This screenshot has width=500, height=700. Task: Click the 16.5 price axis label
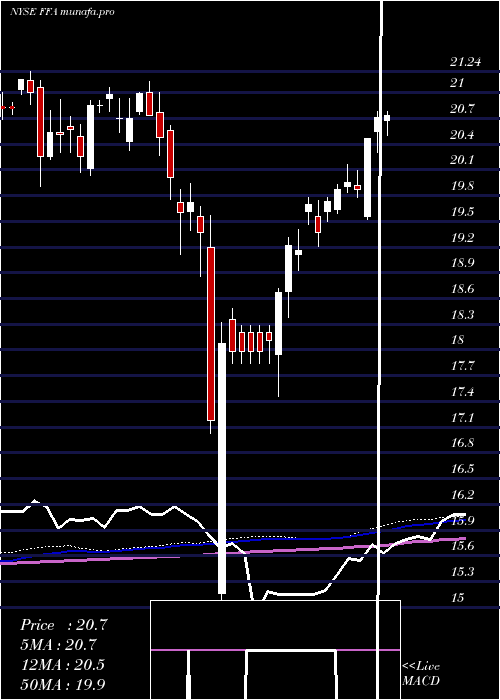pos(462,469)
